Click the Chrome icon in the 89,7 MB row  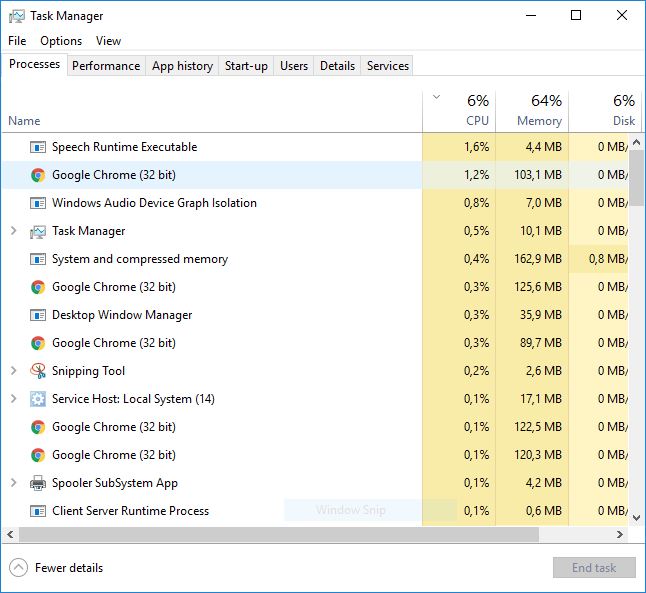click(38, 343)
